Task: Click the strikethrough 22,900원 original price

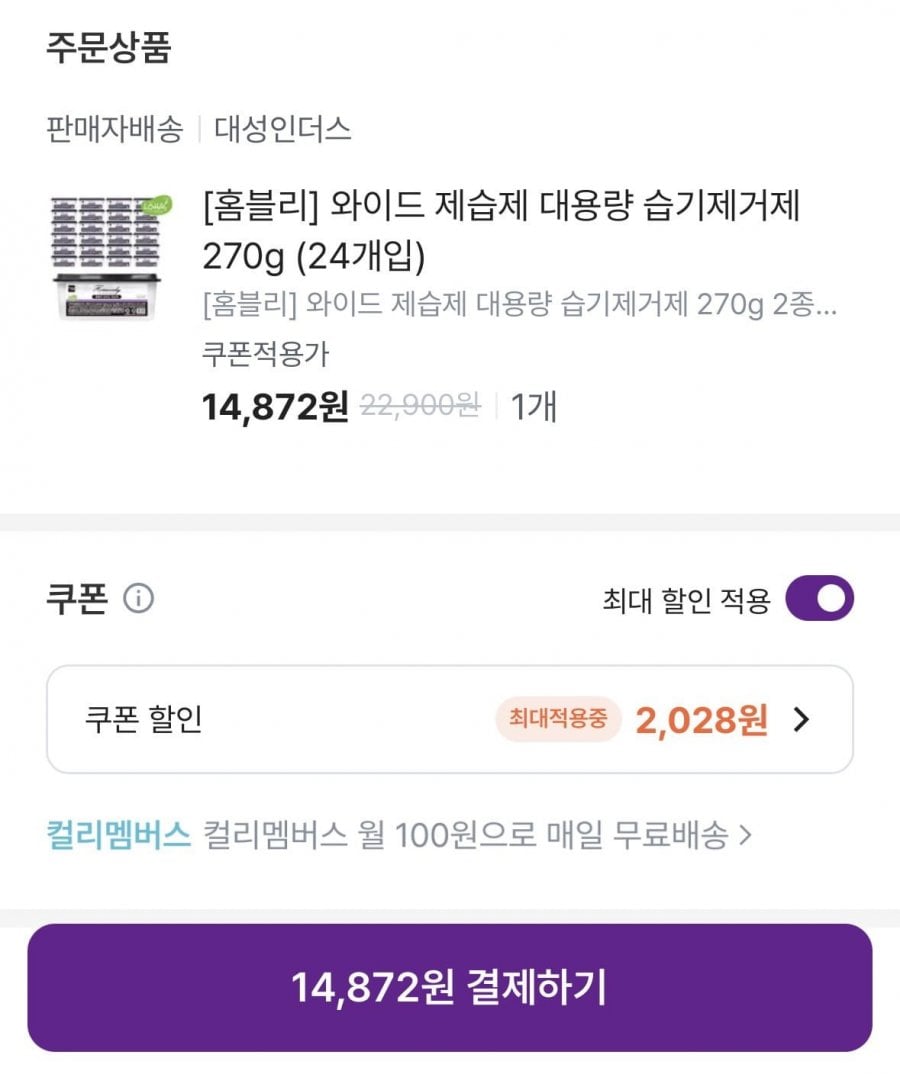Action: 420,405
